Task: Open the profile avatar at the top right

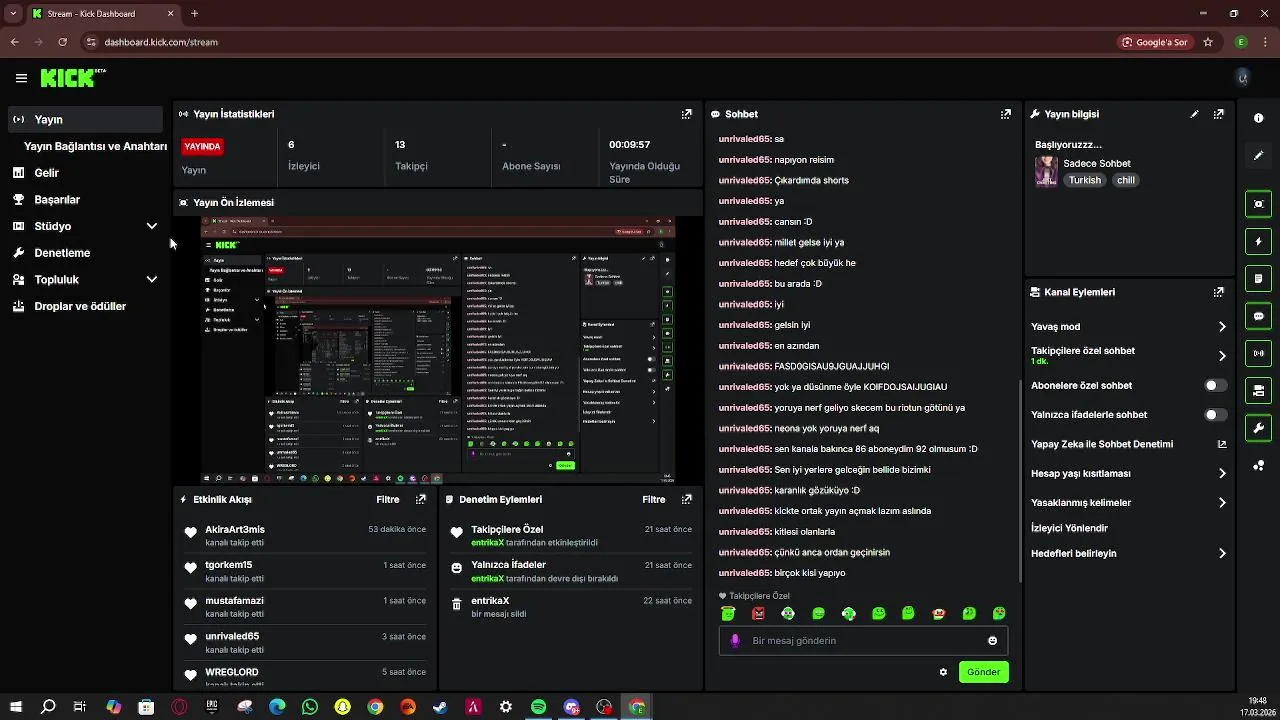Action: click(1243, 78)
